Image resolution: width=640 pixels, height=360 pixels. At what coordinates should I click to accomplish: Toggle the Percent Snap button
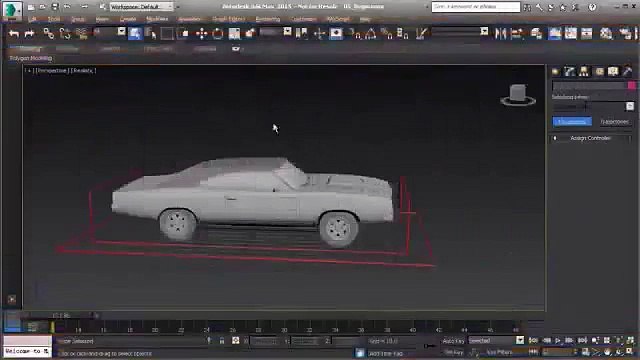(386, 33)
